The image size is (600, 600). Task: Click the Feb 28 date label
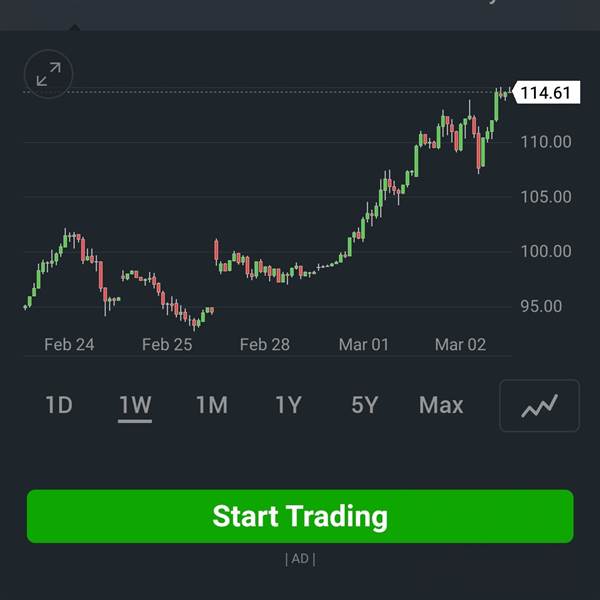265,344
